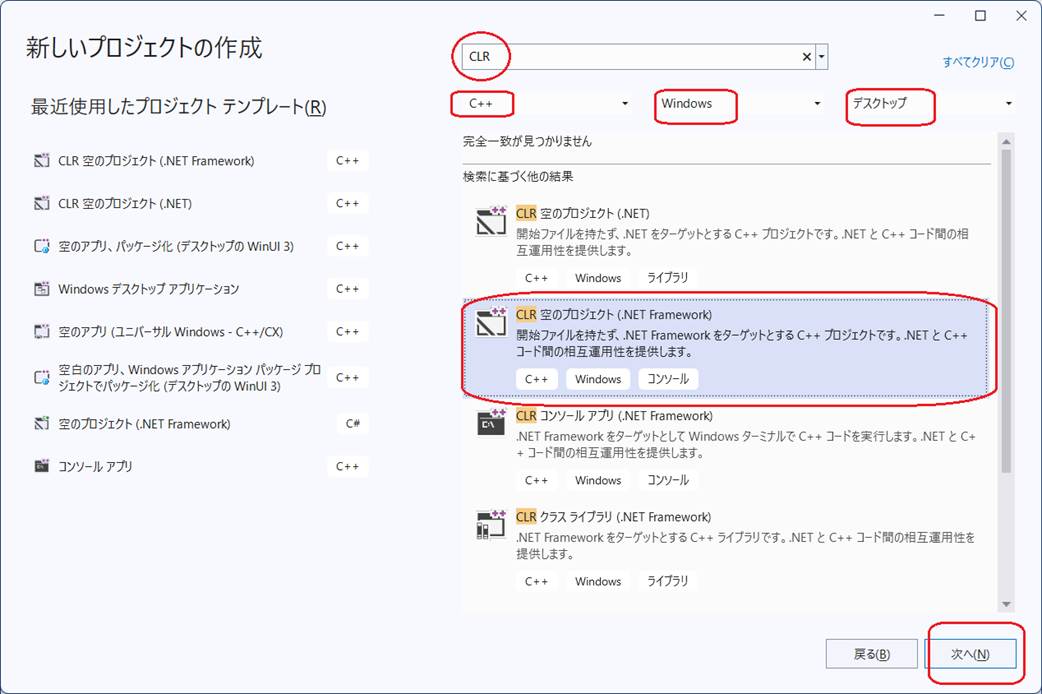The image size is (1042, 694).
Task: Click the C++ badge beside コンソール アプリ recent template
Action: click(x=348, y=467)
